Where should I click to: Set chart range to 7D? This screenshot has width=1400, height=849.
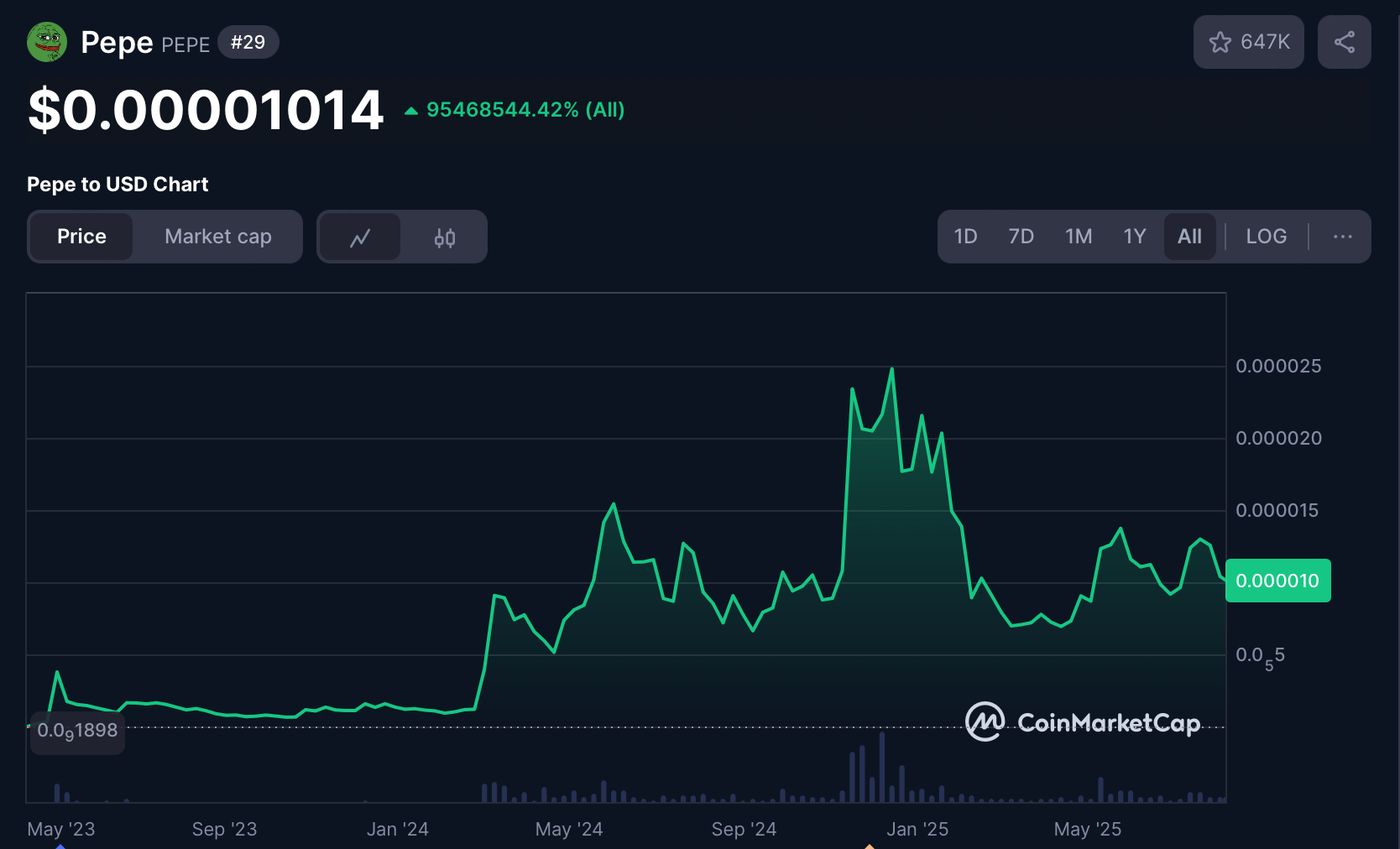1021,237
